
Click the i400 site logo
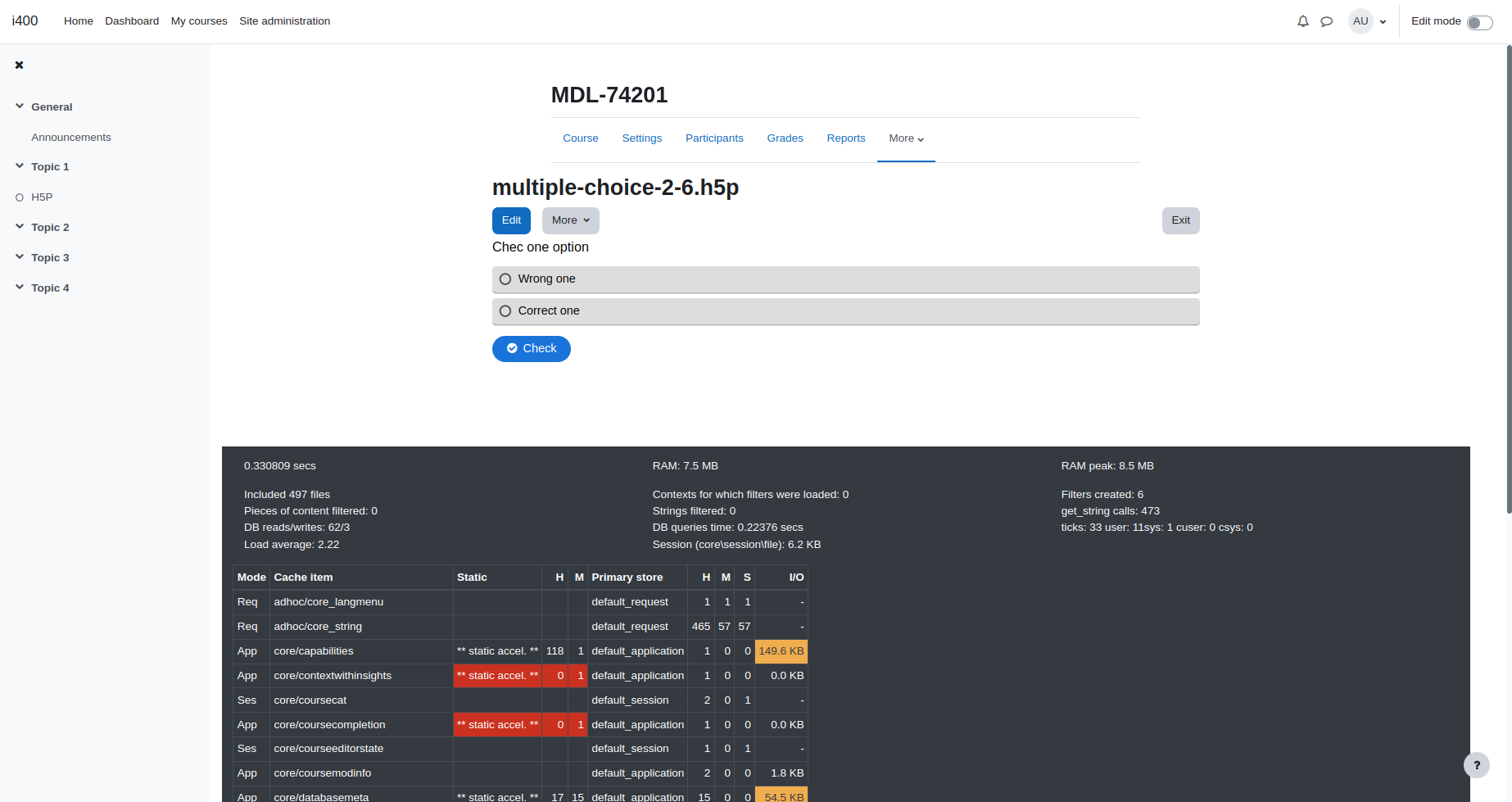25,21
